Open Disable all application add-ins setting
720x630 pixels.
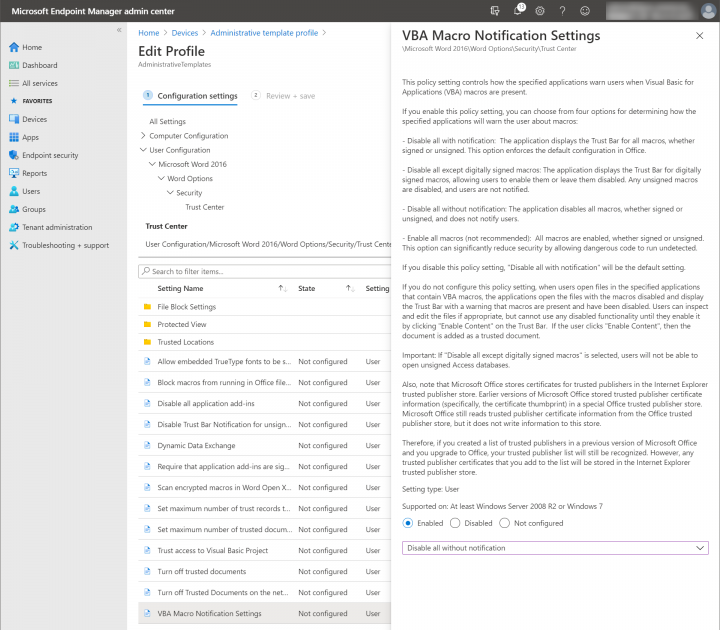(206, 404)
